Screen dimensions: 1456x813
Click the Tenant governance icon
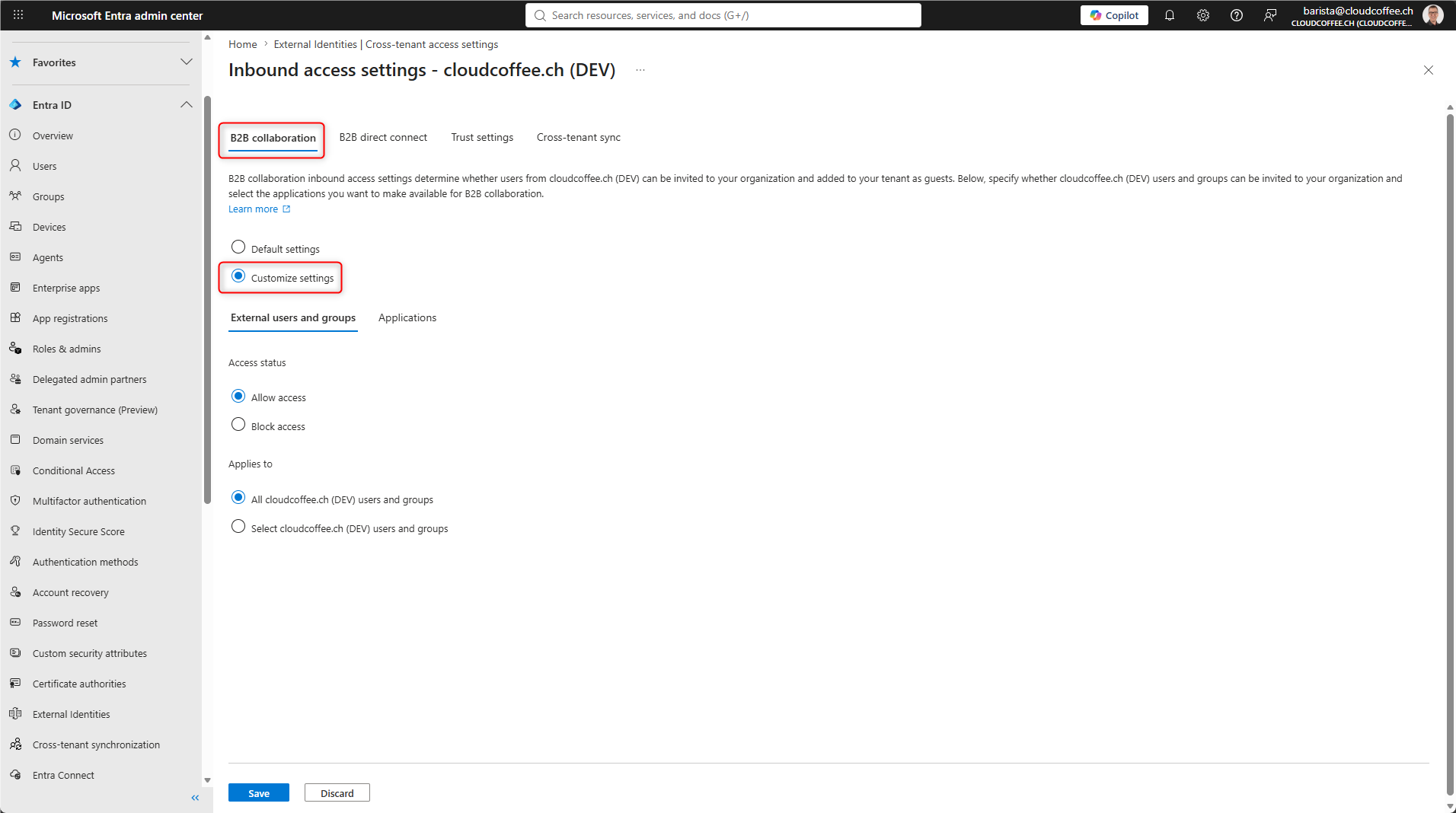pyautogui.click(x=15, y=410)
